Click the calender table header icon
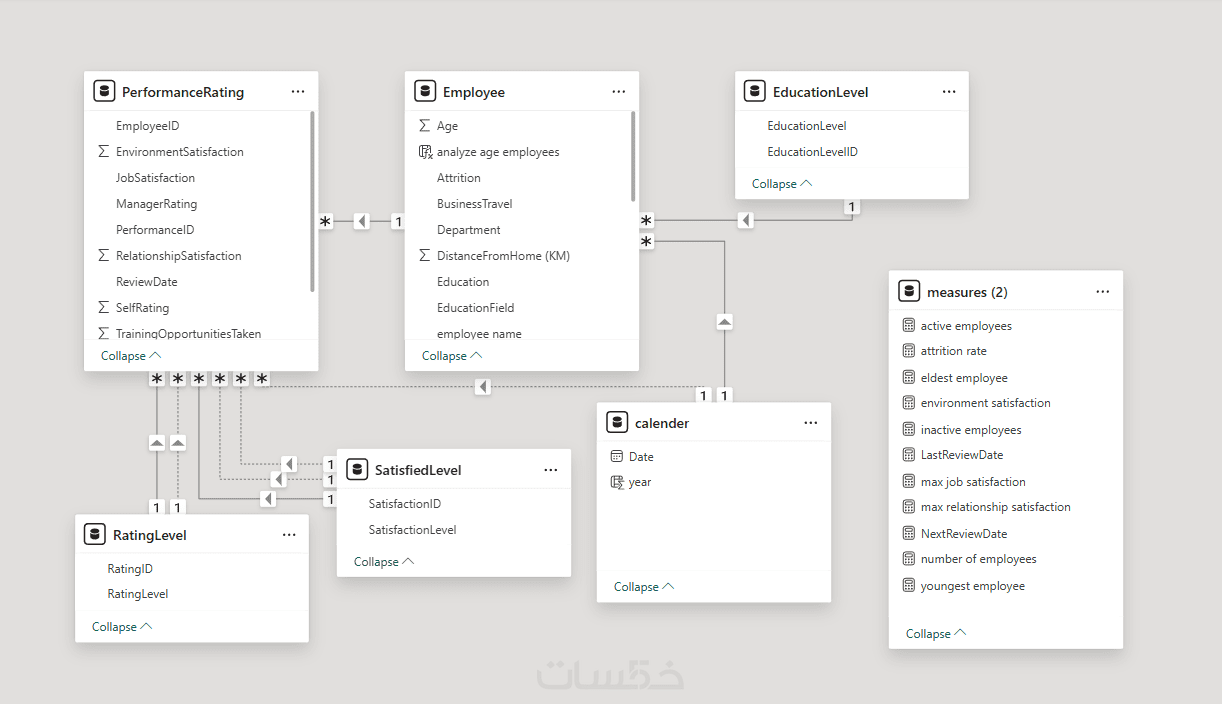1222x704 pixels. pos(617,422)
